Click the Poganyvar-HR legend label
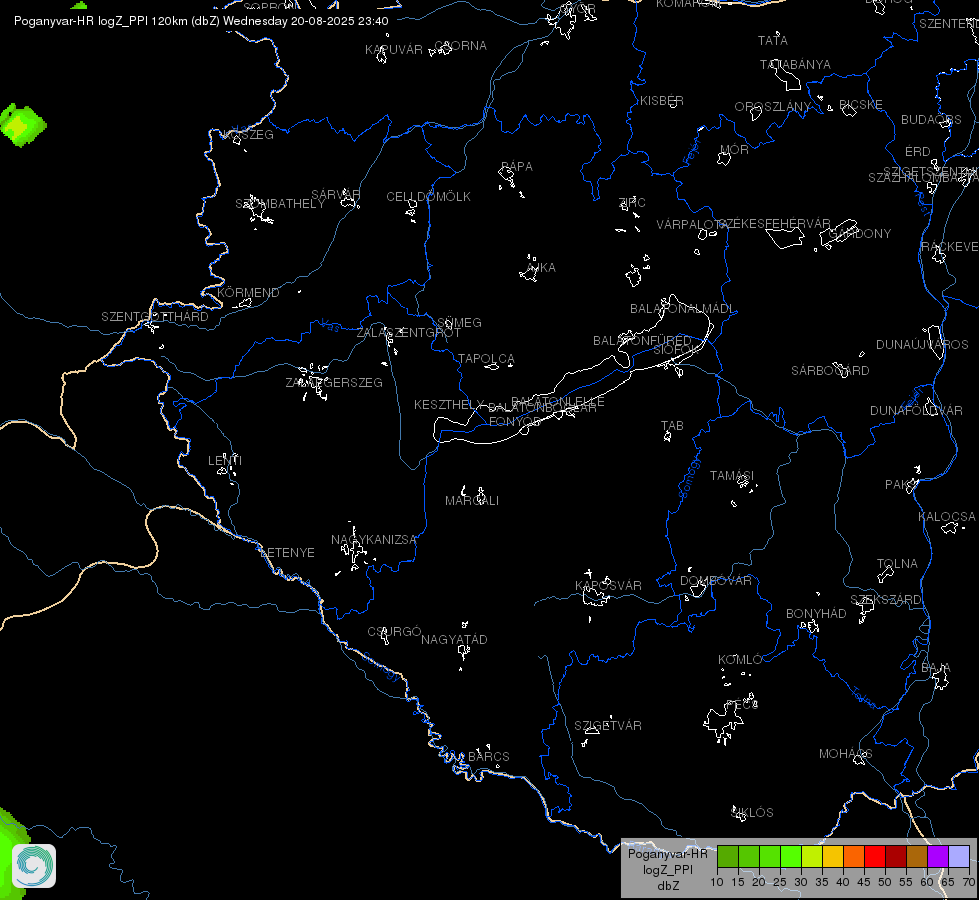 pyautogui.click(x=667, y=854)
